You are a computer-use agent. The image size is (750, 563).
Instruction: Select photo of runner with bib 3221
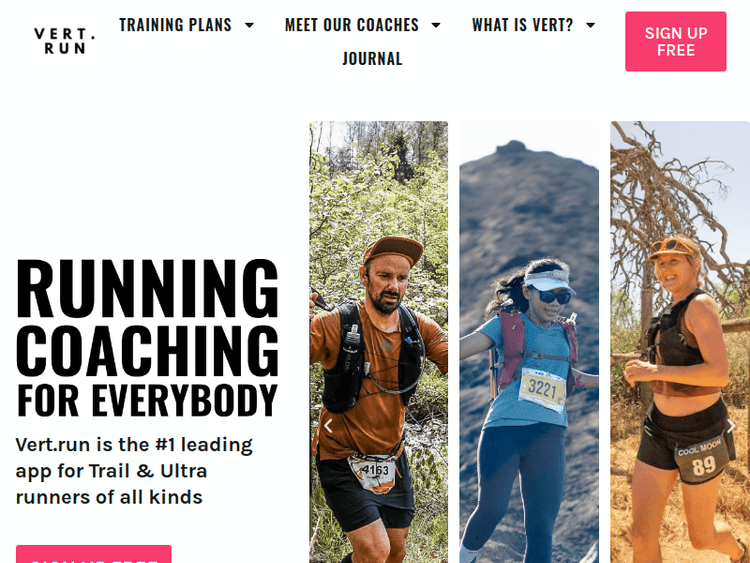pyautogui.click(x=529, y=342)
